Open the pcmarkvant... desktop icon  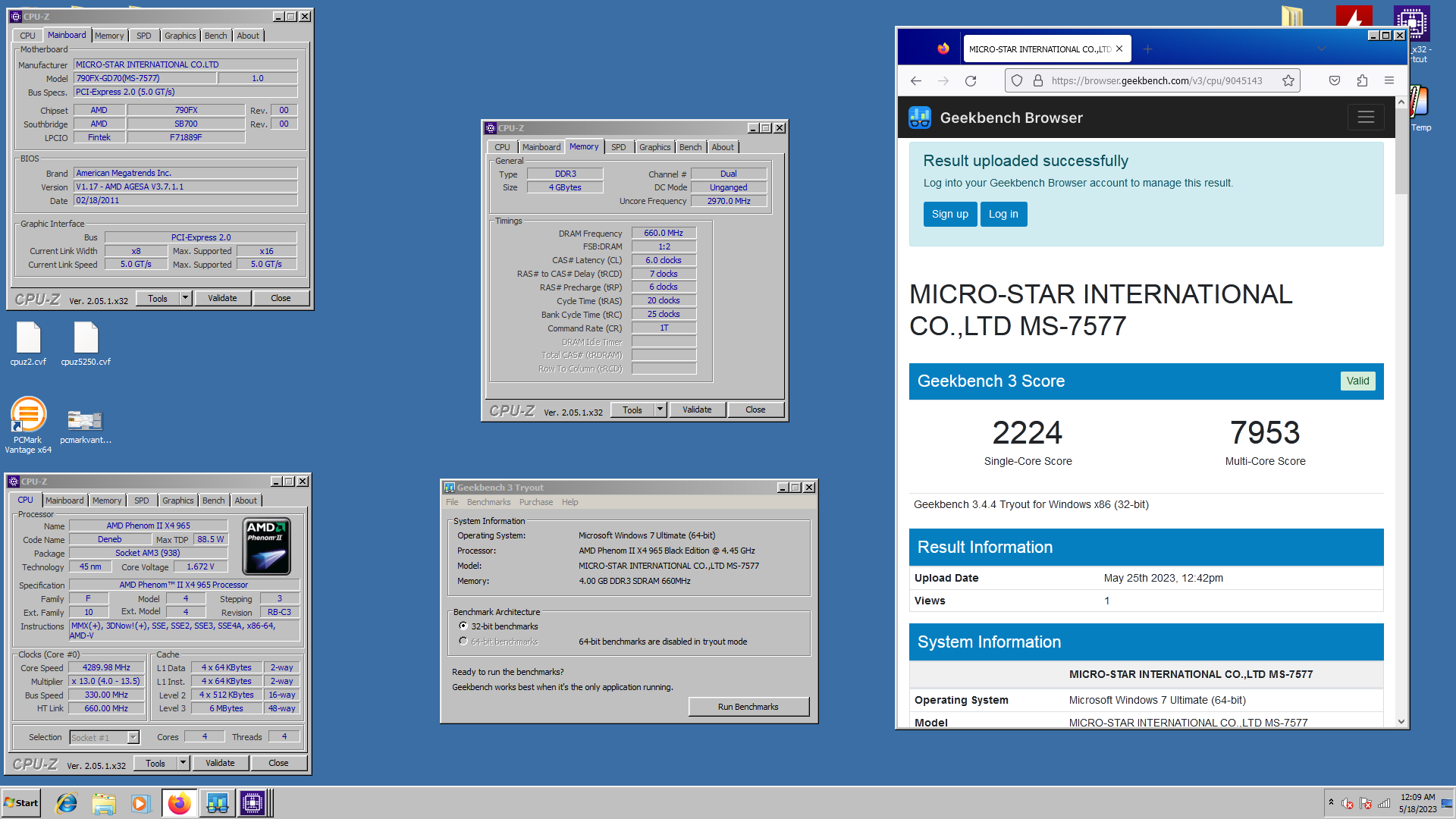pos(85,425)
